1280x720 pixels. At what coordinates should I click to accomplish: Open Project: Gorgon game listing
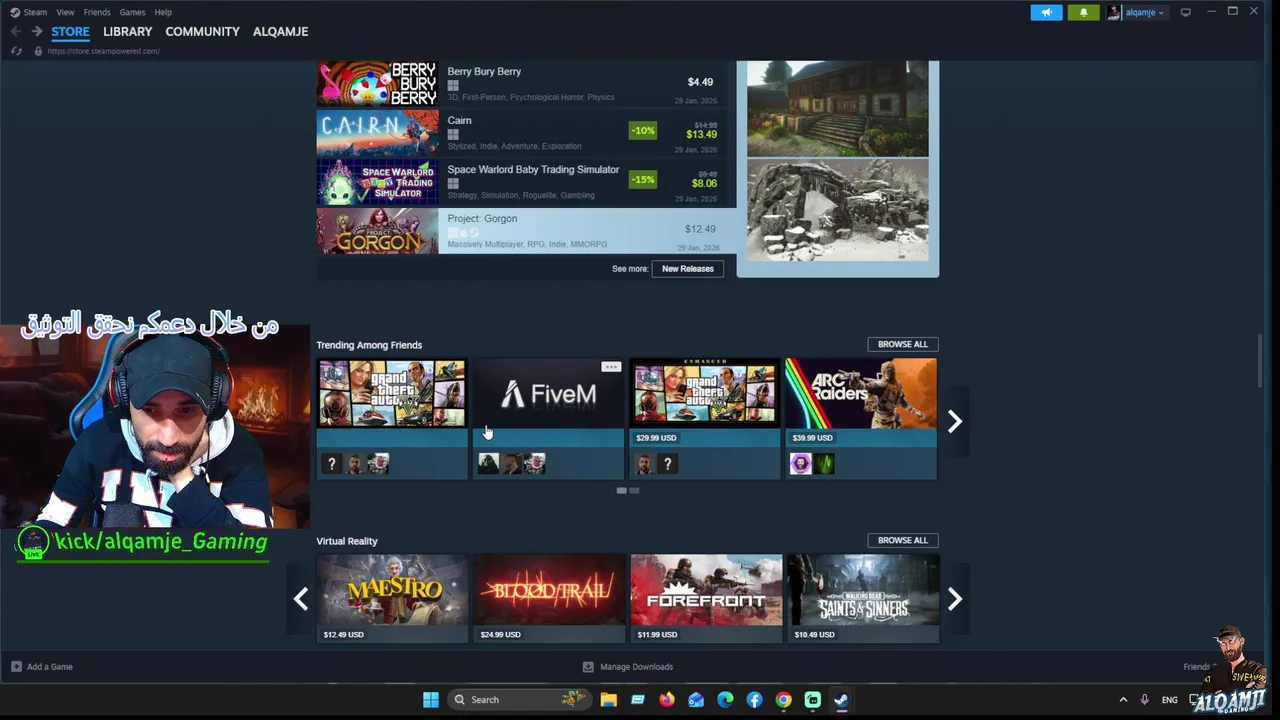point(526,231)
